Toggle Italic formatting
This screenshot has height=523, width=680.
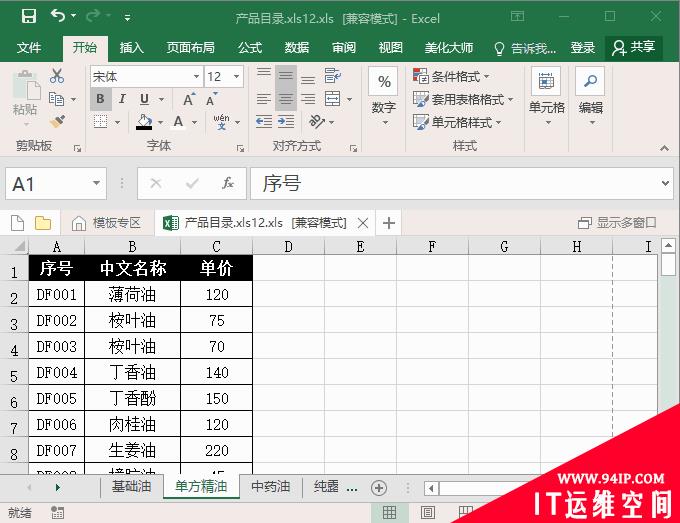coord(122,99)
